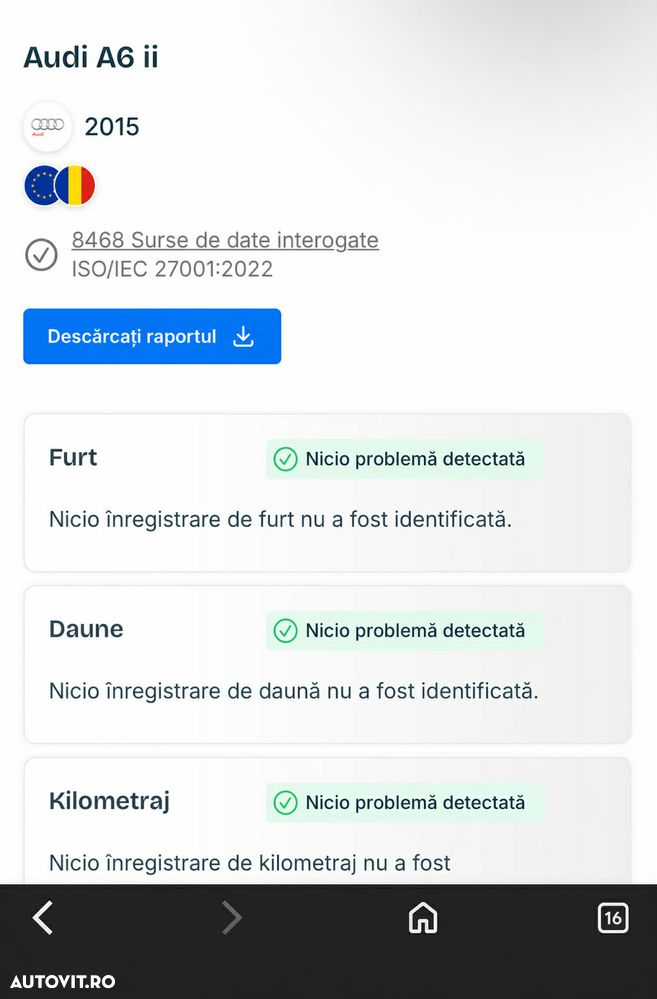Tap the European Union flag icon
This screenshot has height=999, width=657.
coord(44,186)
